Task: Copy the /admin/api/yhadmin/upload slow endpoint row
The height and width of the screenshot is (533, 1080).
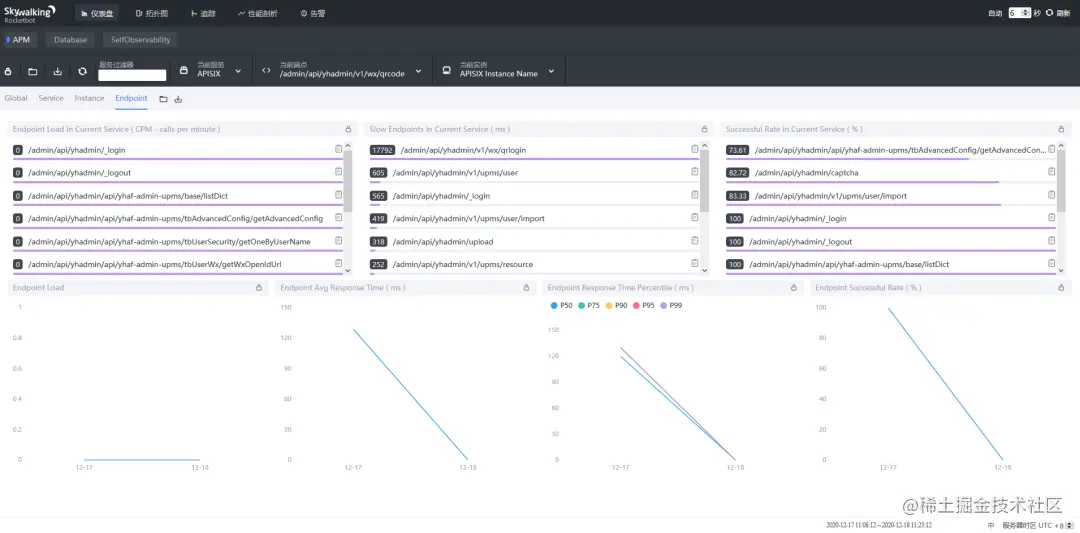Action: coord(695,240)
